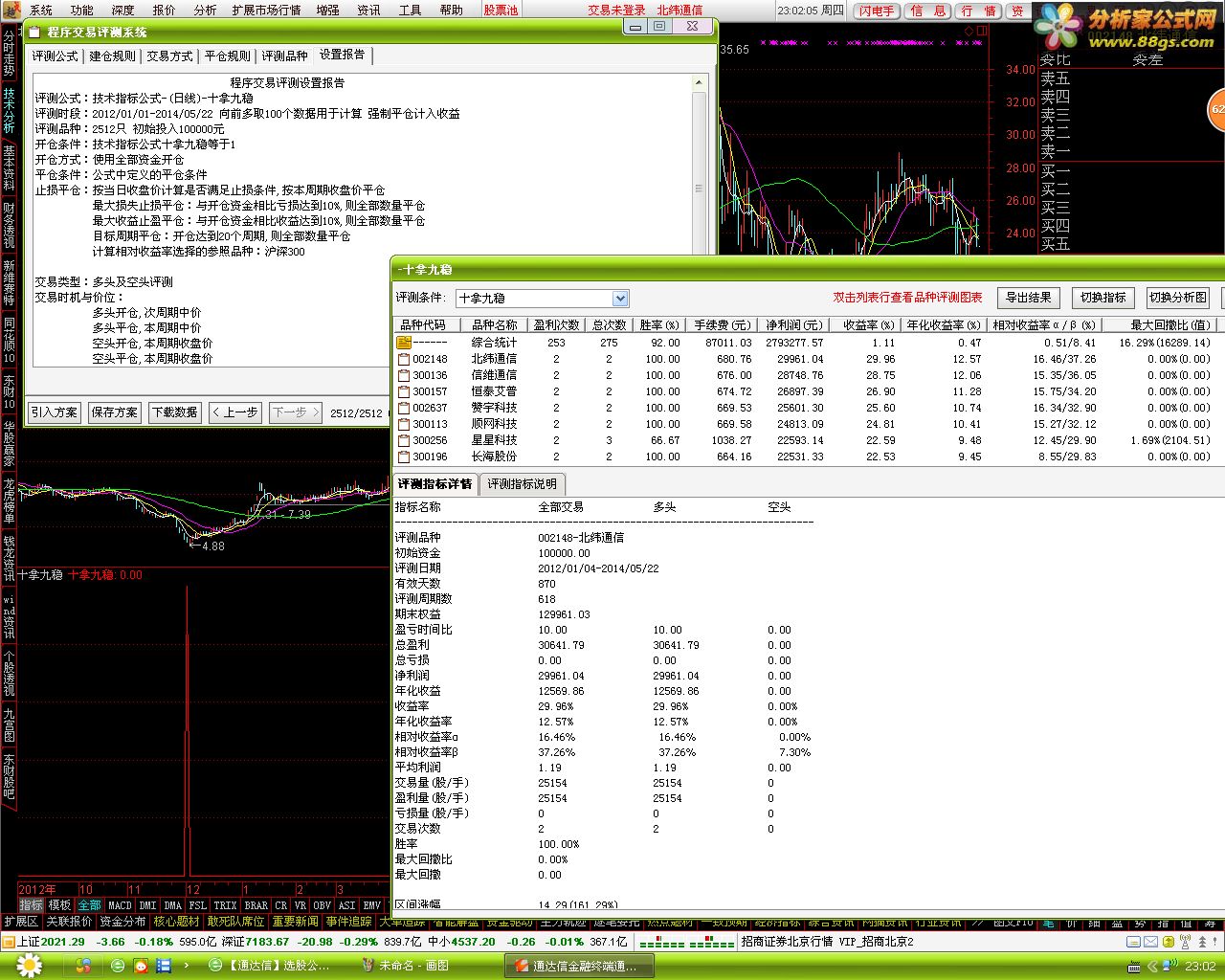Open the 资讯 menu
The width and height of the screenshot is (1225, 980).
(368, 10)
